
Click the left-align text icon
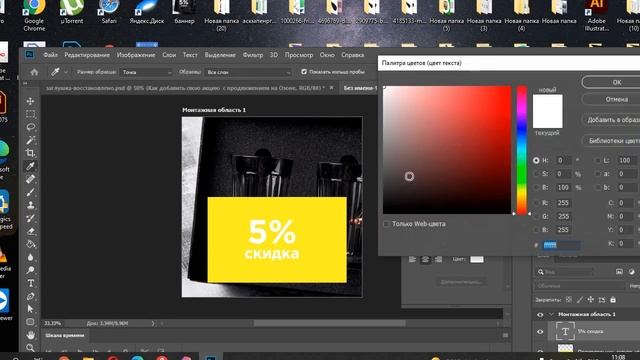[x=412, y=259]
